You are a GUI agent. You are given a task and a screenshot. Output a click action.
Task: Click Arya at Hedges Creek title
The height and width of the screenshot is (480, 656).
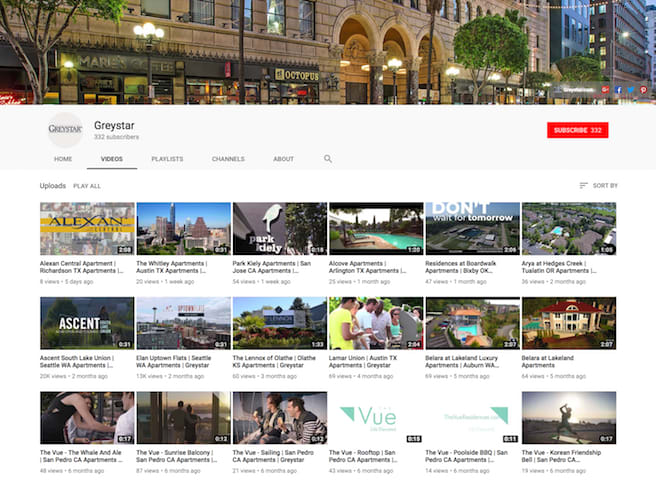[559, 267]
